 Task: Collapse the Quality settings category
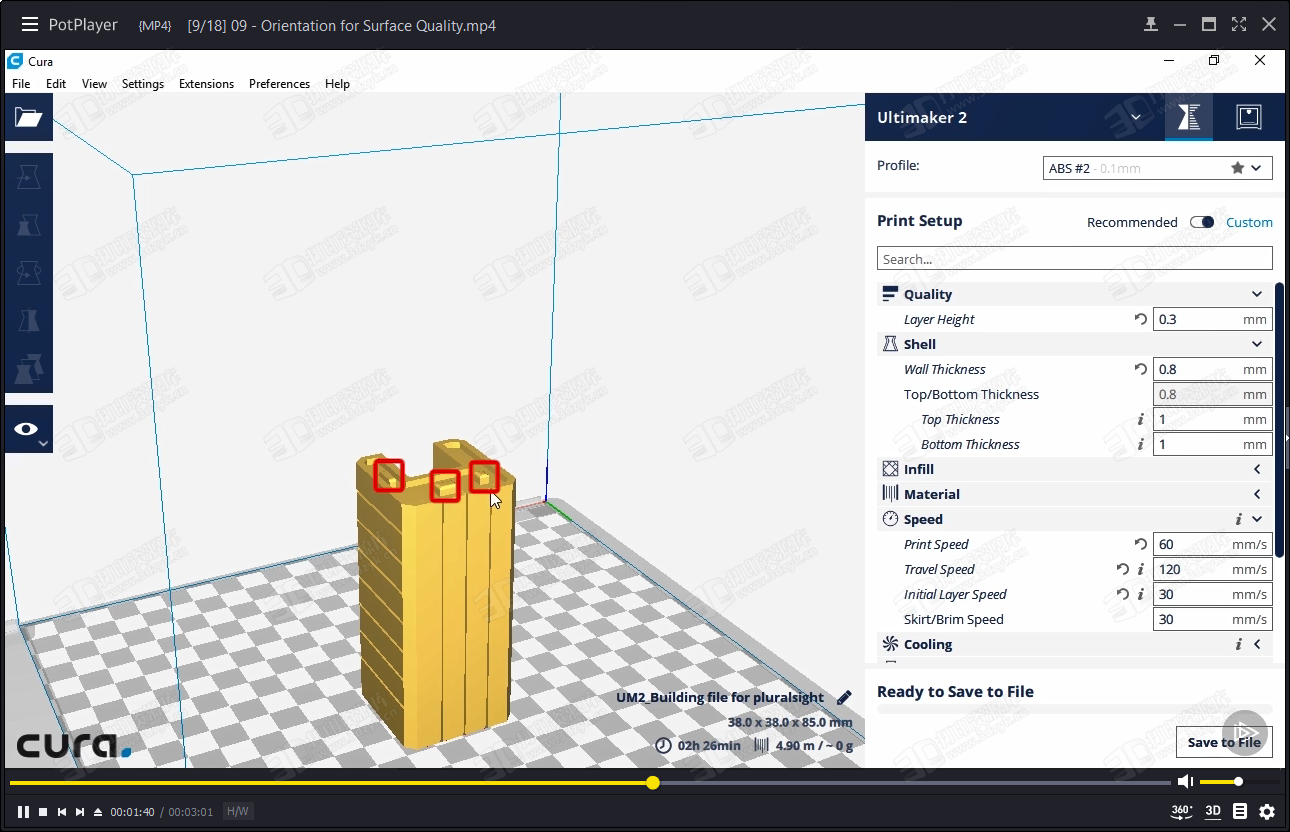1257,294
